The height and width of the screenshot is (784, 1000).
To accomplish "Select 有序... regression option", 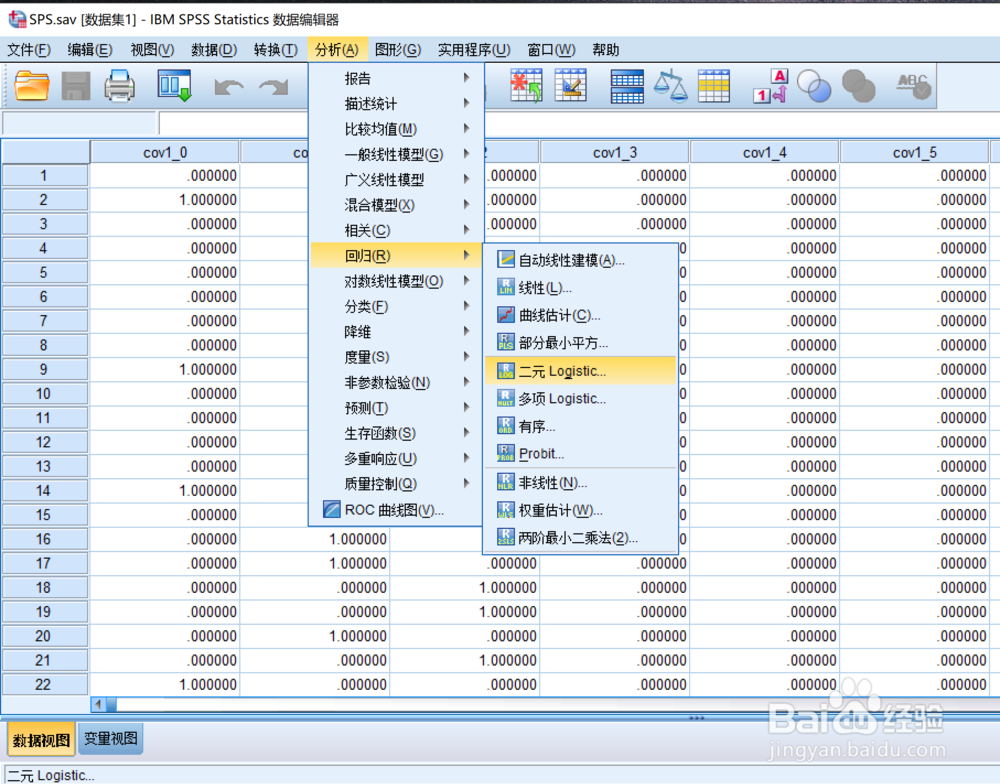I will (x=580, y=426).
